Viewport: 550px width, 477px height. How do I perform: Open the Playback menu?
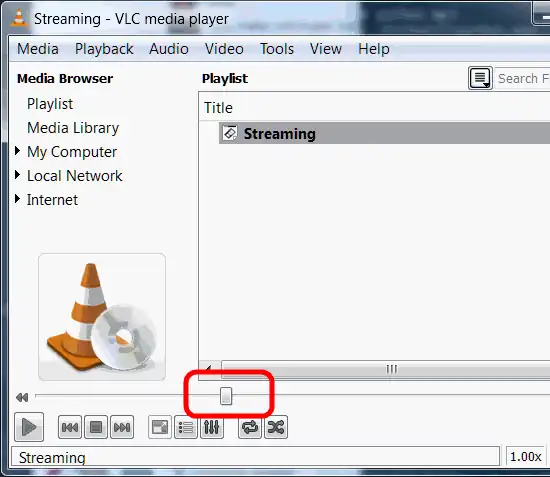104,49
